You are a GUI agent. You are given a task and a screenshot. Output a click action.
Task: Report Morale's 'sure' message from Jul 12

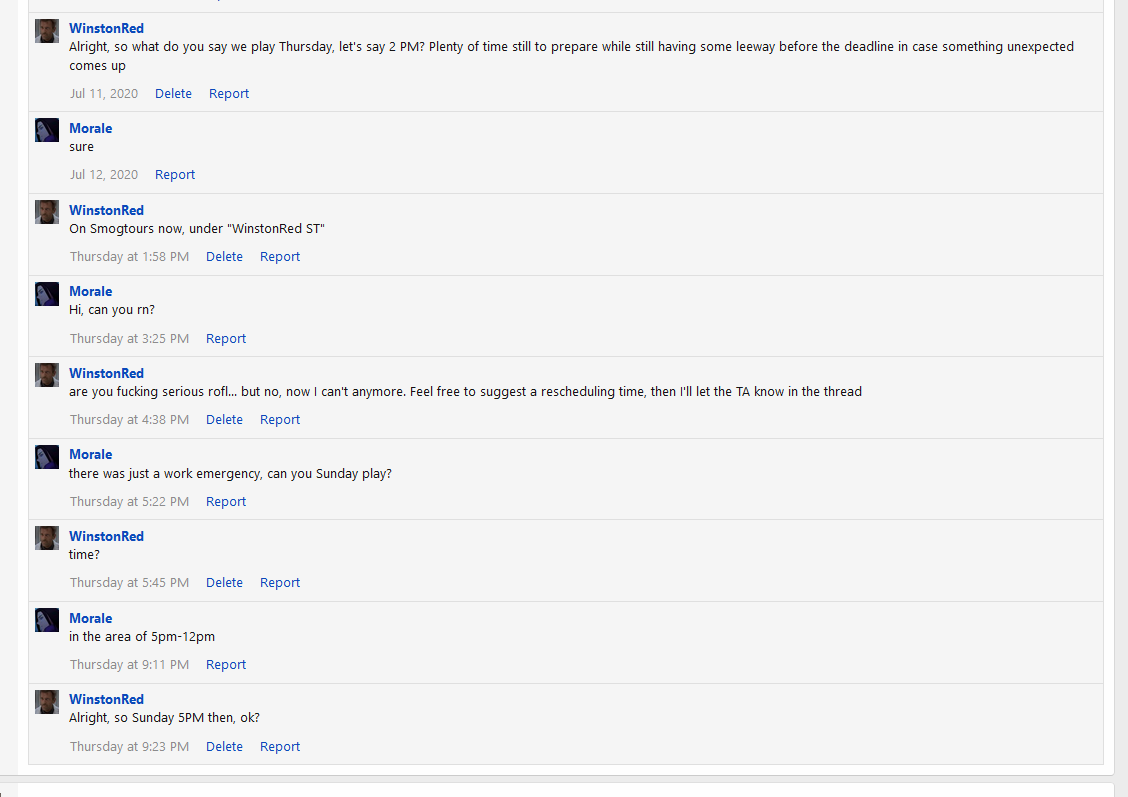[x=175, y=175]
